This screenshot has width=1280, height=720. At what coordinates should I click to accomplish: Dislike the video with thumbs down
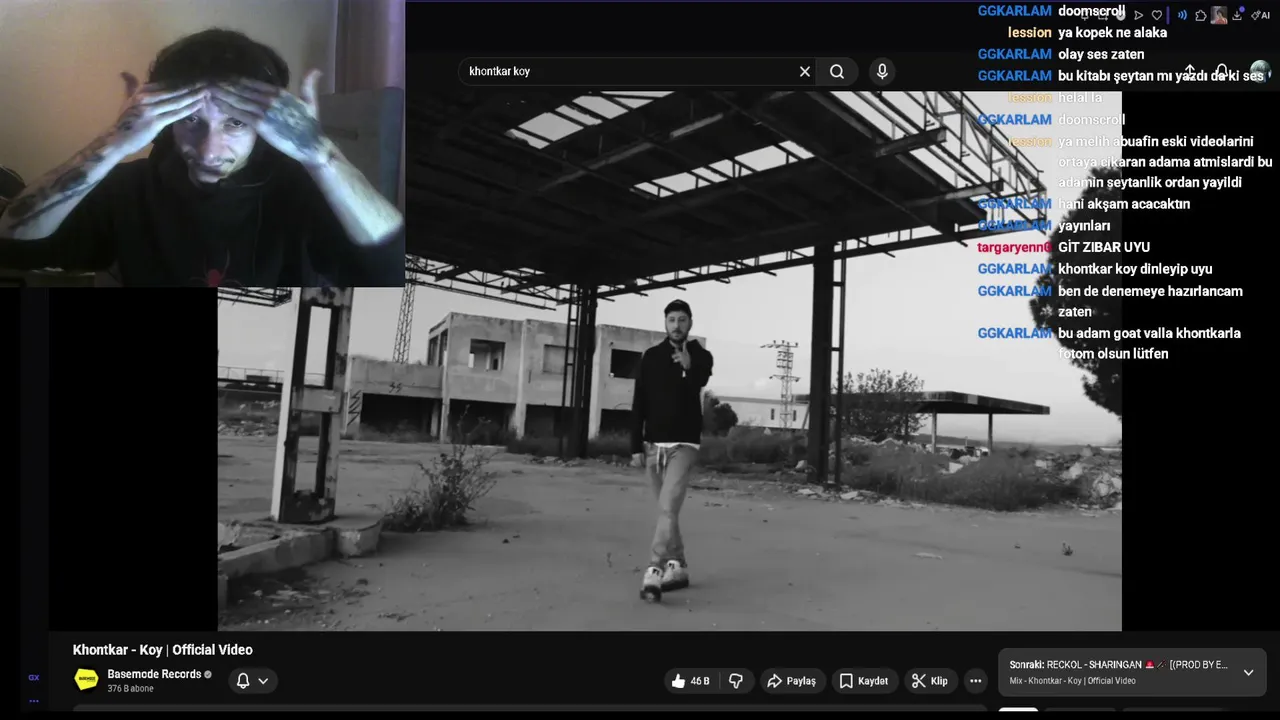(736, 681)
